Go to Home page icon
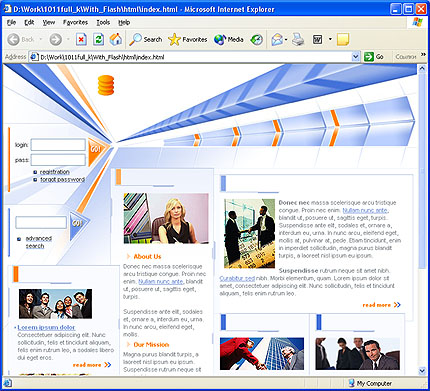 116,40
